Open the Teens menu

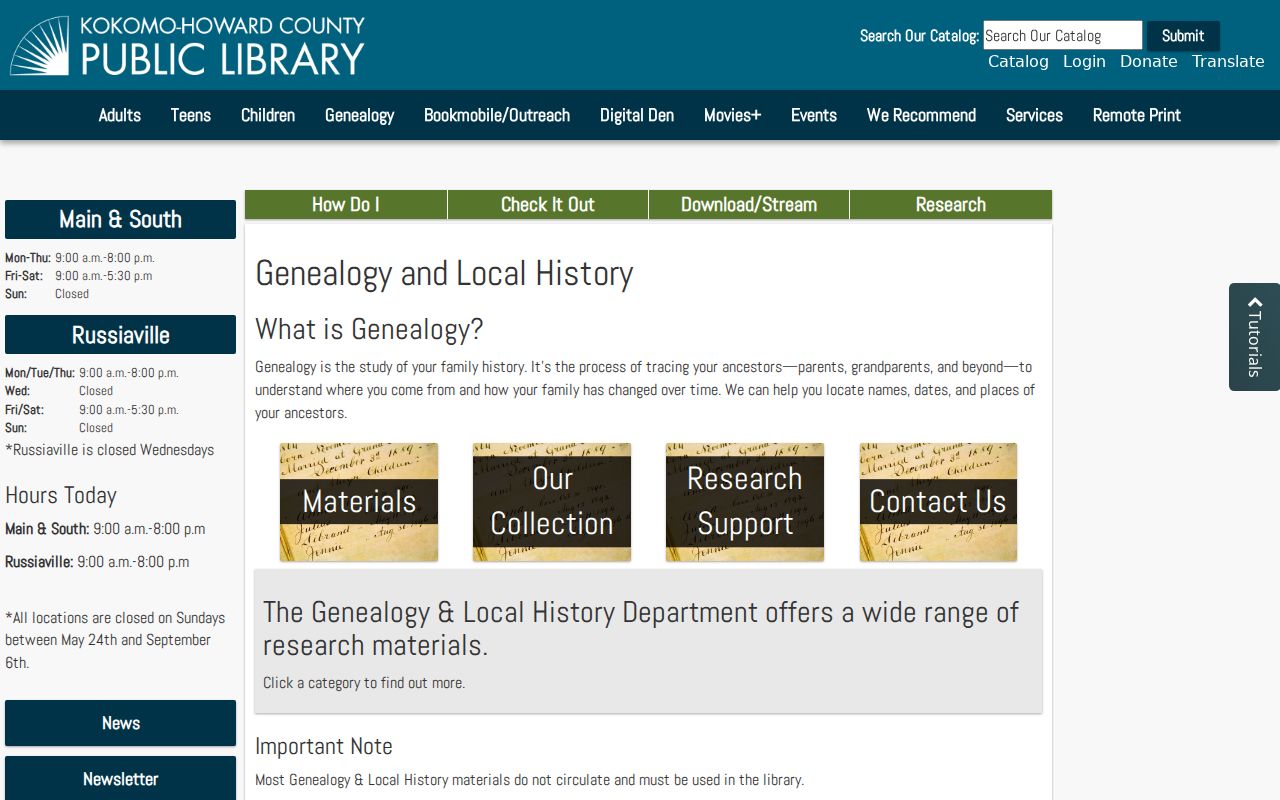191,115
